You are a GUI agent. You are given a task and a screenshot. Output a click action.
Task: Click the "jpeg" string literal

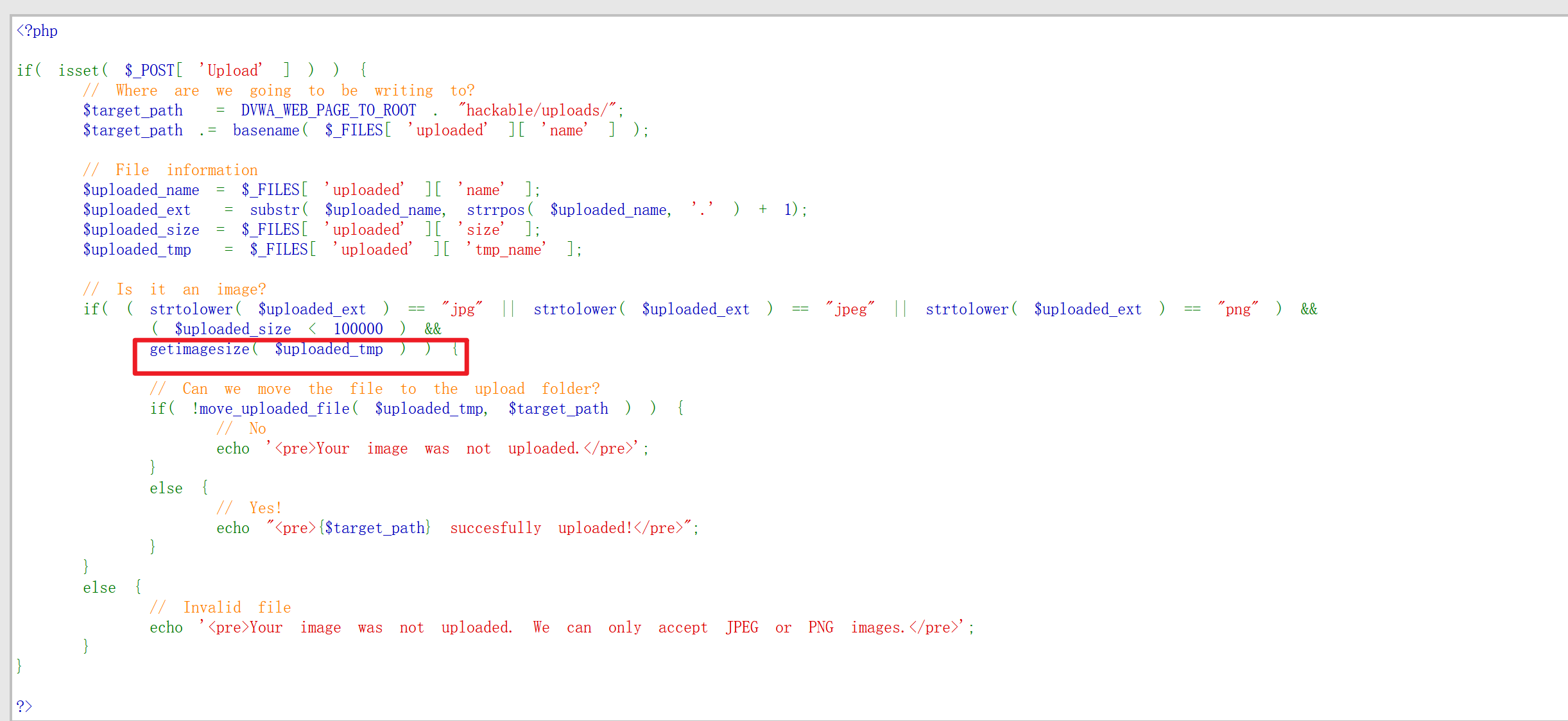coord(850,309)
